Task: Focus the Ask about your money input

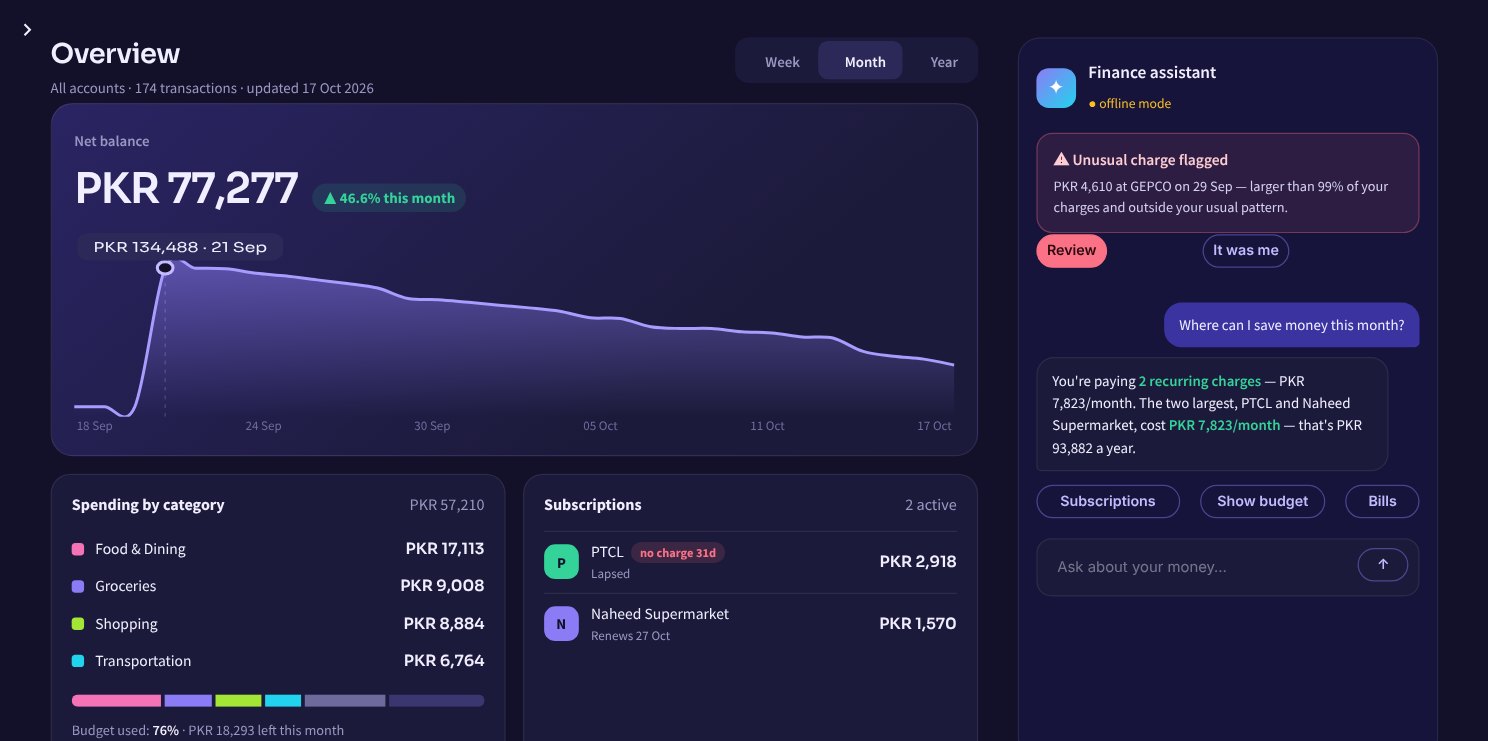Action: pyautogui.click(x=1198, y=567)
